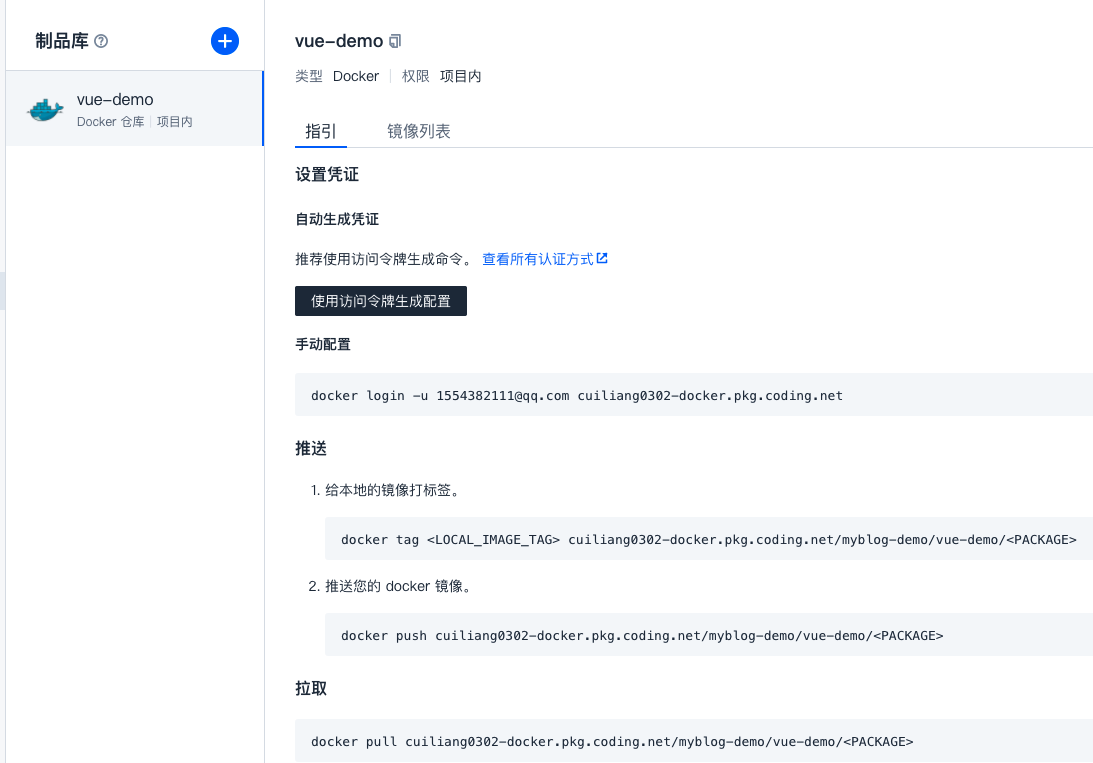Click the docker pull command code block

tap(694, 741)
